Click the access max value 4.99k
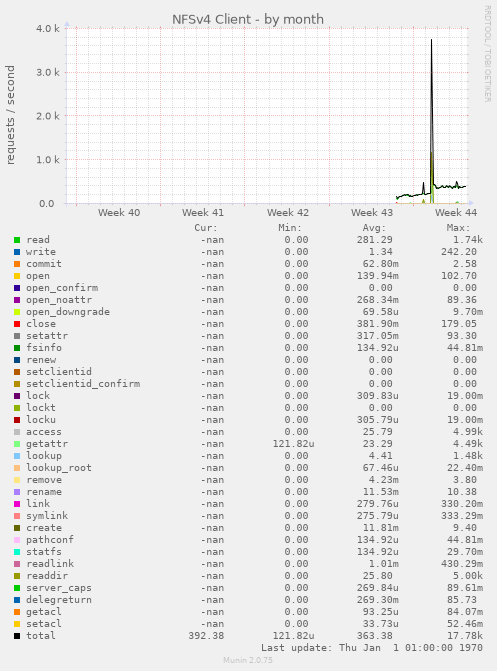Viewport: 497px width, 671px height. (x=468, y=432)
